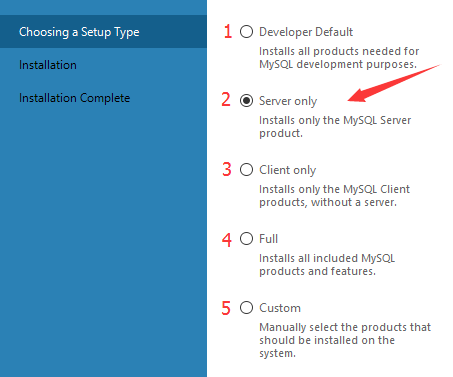453x377 pixels.
Task: Click description 'Installs only the MySQL Client'
Action: coord(334,189)
